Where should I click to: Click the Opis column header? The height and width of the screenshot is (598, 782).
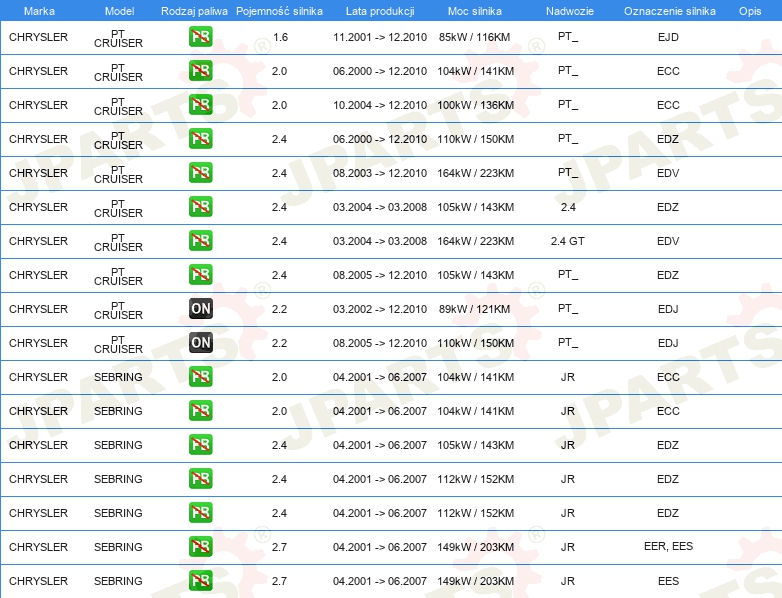[x=750, y=11]
